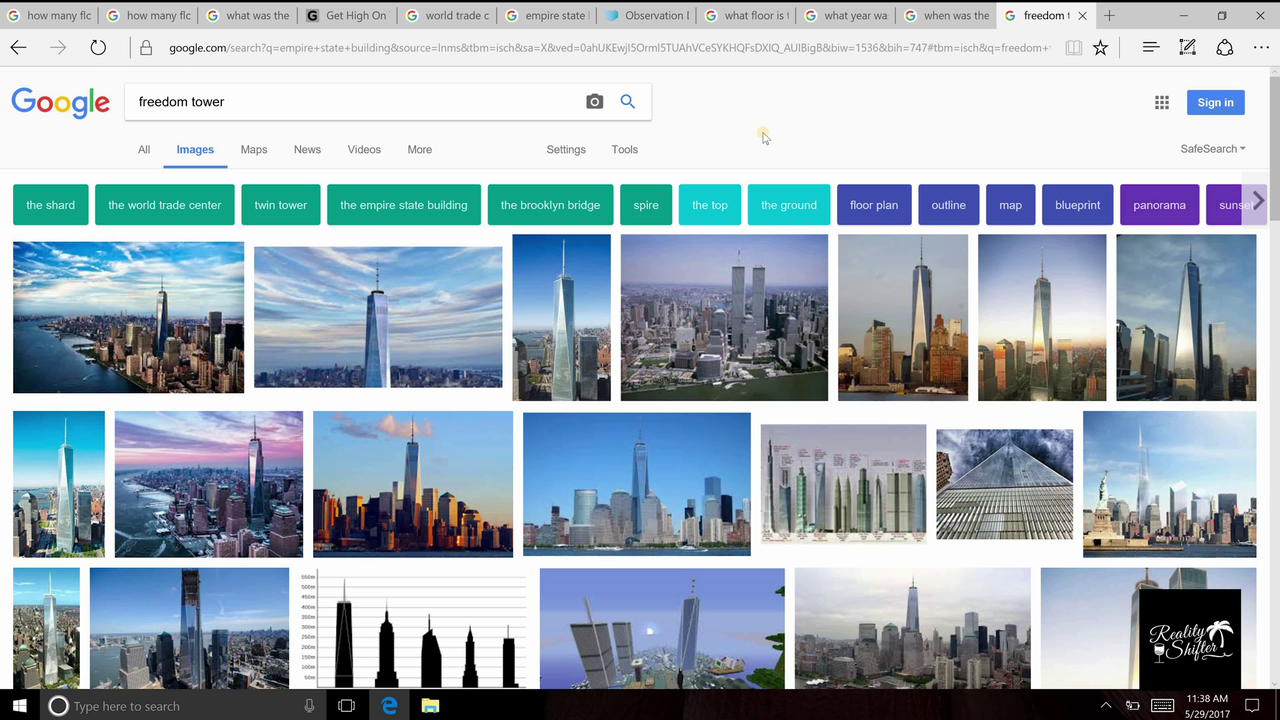Open Edge reading view icon
Image resolution: width=1280 pixels, height=720 pixels.
click(x=1073, y=48)
